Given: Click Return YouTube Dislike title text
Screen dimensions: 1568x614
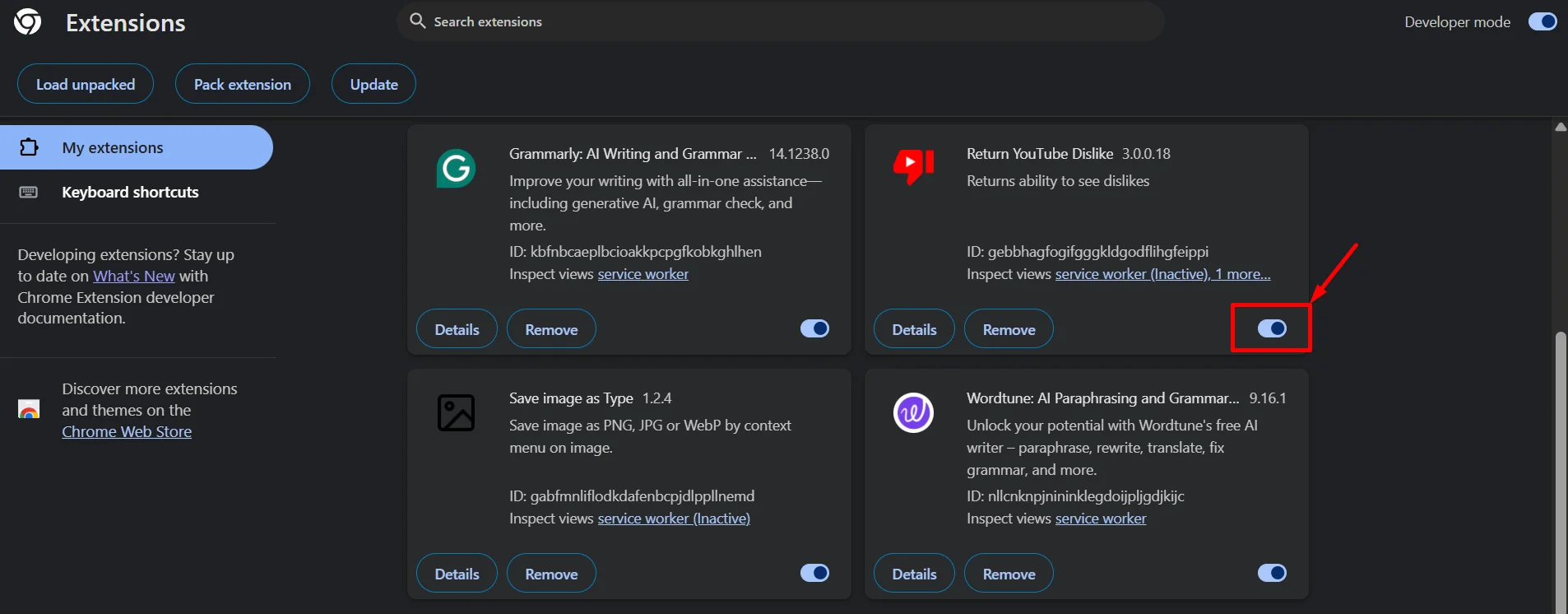Looking at the screenshot, I should coord(1040,154).
